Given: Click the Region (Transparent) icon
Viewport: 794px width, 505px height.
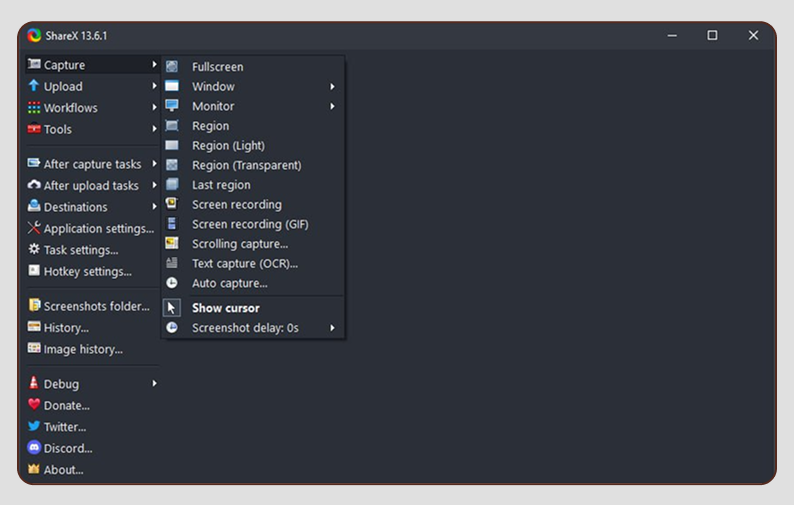Looking at the screenshot, I should click(172, 165).
